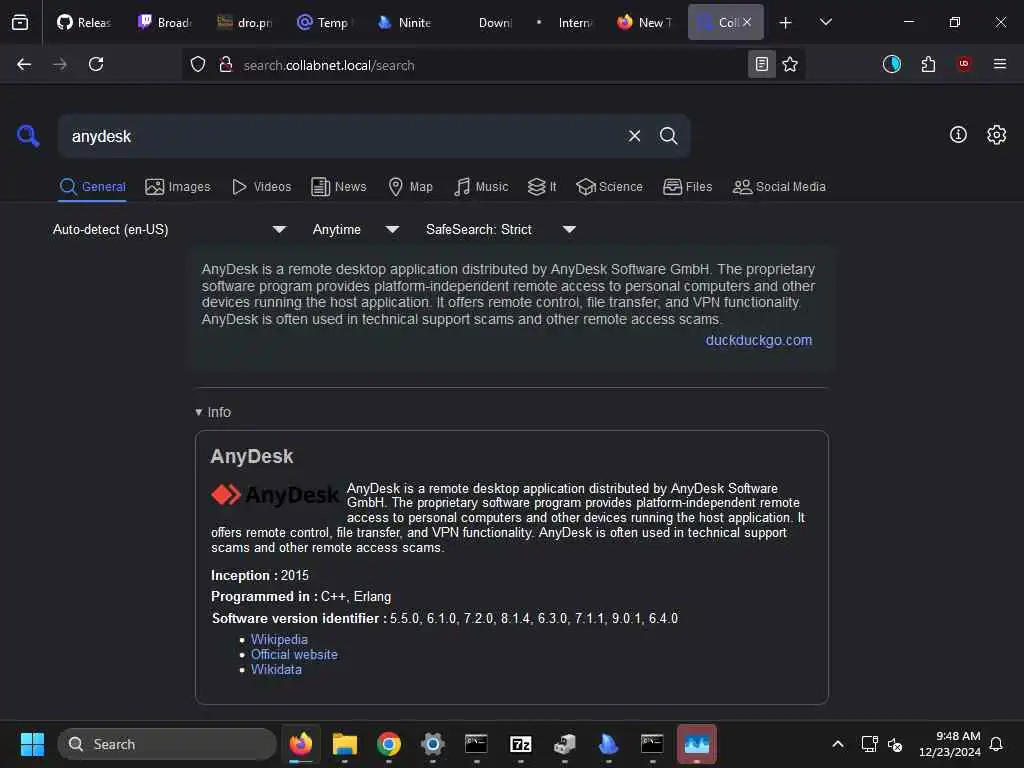Go back to previous page
1024x768 pixels.
[x=24, y=64]
